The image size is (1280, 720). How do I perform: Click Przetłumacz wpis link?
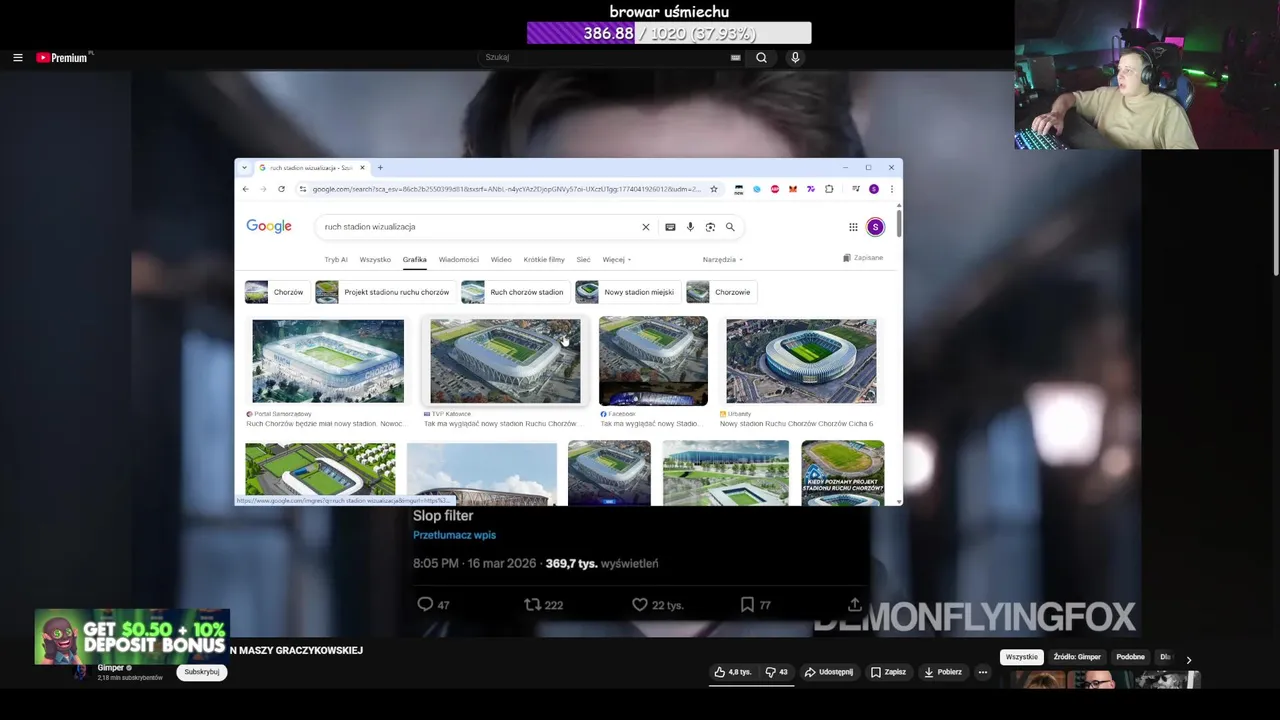[454, 535]
